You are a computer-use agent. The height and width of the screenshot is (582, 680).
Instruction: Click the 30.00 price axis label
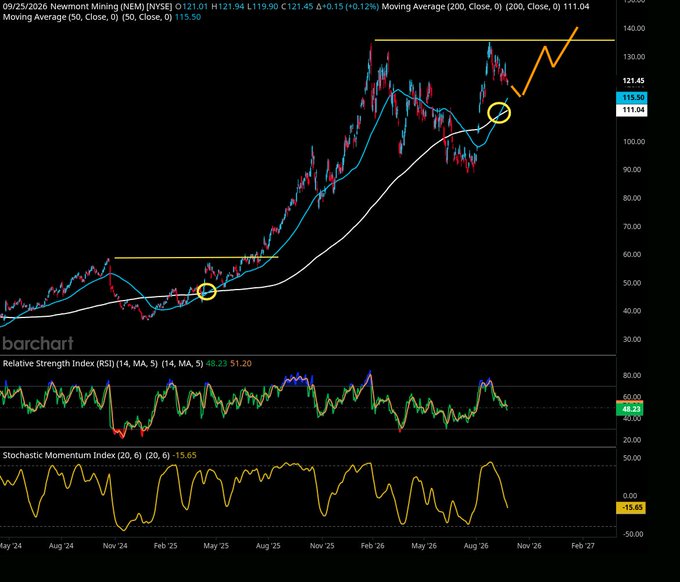pyautogui.click(x=632, y=340)
